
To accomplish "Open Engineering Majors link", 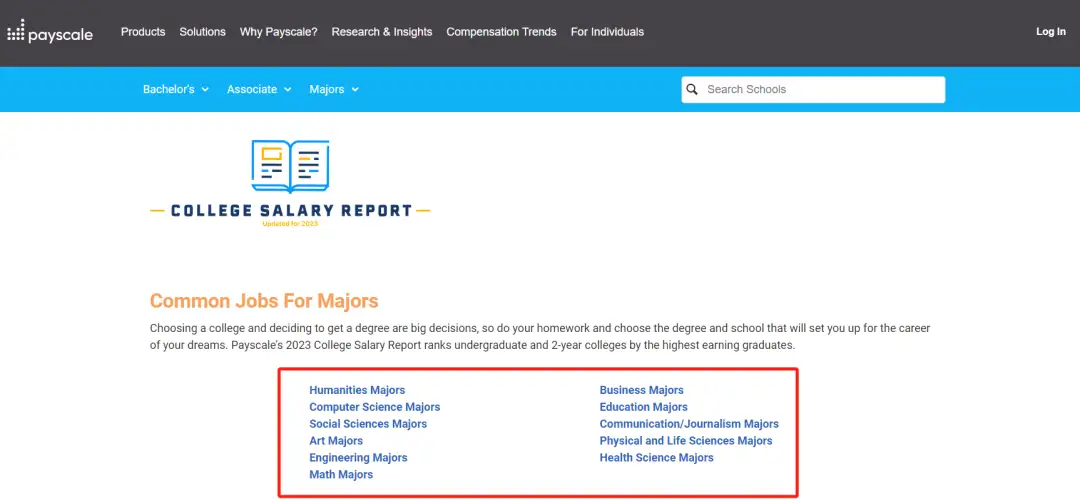I will click(x=358, y=458).
